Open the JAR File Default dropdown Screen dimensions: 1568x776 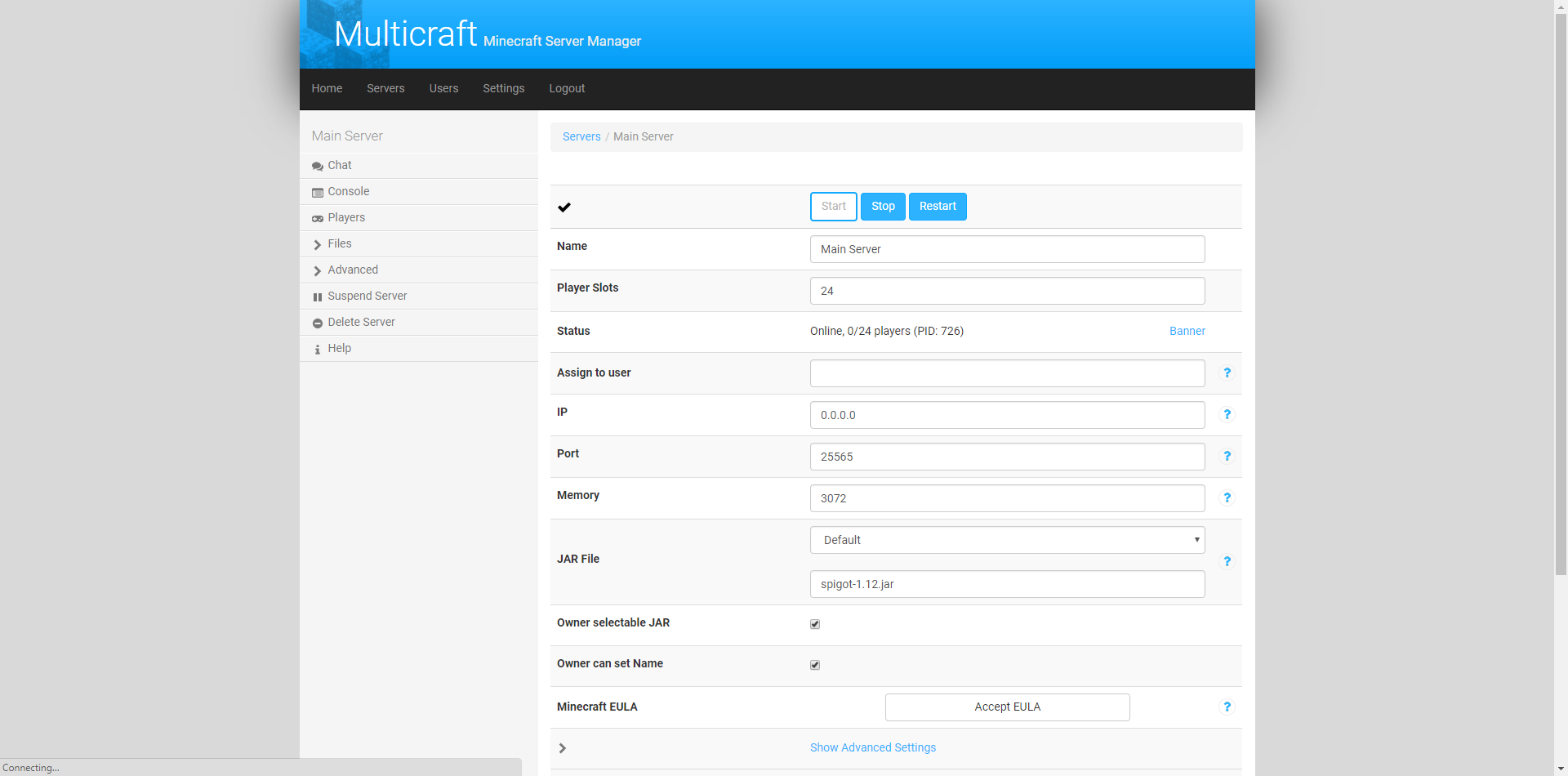1007,540
